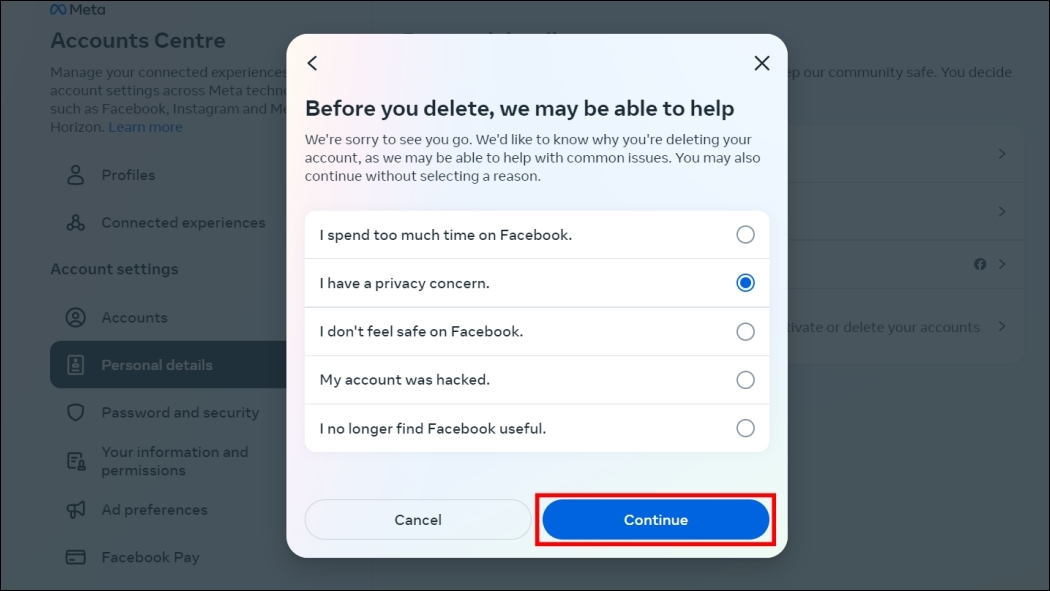The width and height of the screenshot is (1050, 591).
Task: Click the Password and security shield icon
Action: pos(75,412)
